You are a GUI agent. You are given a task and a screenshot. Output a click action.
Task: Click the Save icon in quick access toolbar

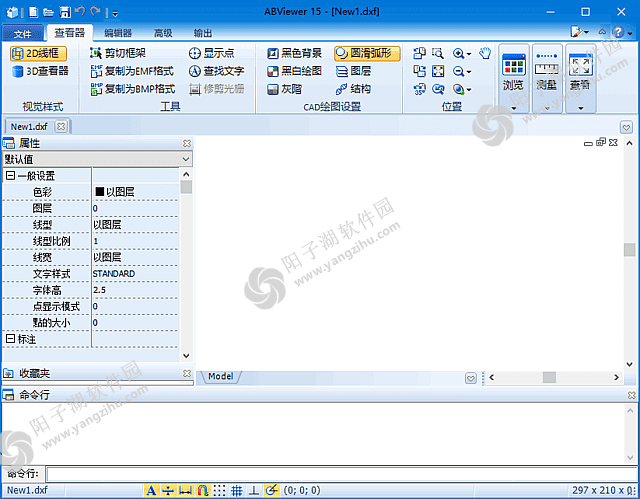[x=64, y=12]
